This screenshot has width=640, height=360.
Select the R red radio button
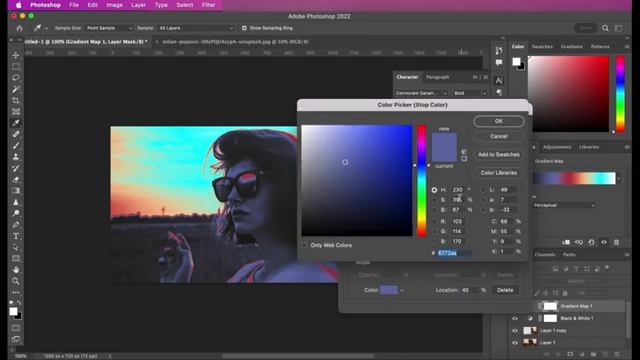[x=434, y=221]
